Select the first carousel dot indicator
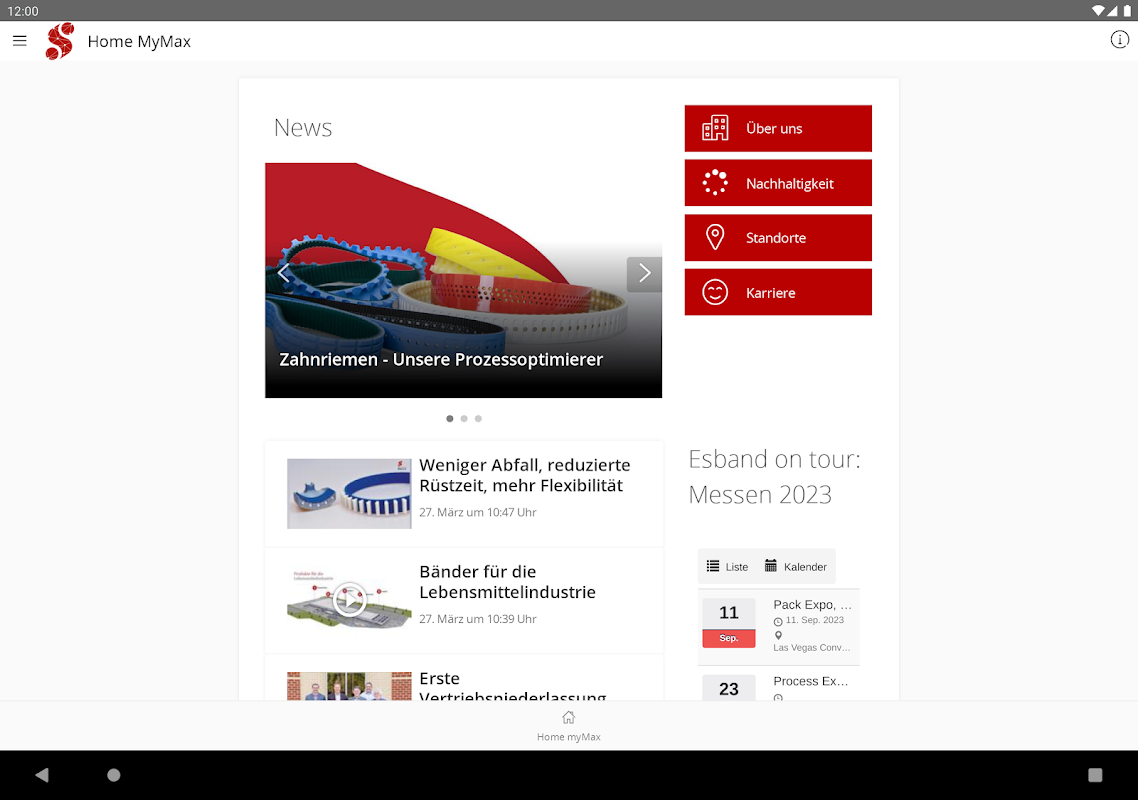The height and width of the screenshot is (800, 1138). (450, 419)
